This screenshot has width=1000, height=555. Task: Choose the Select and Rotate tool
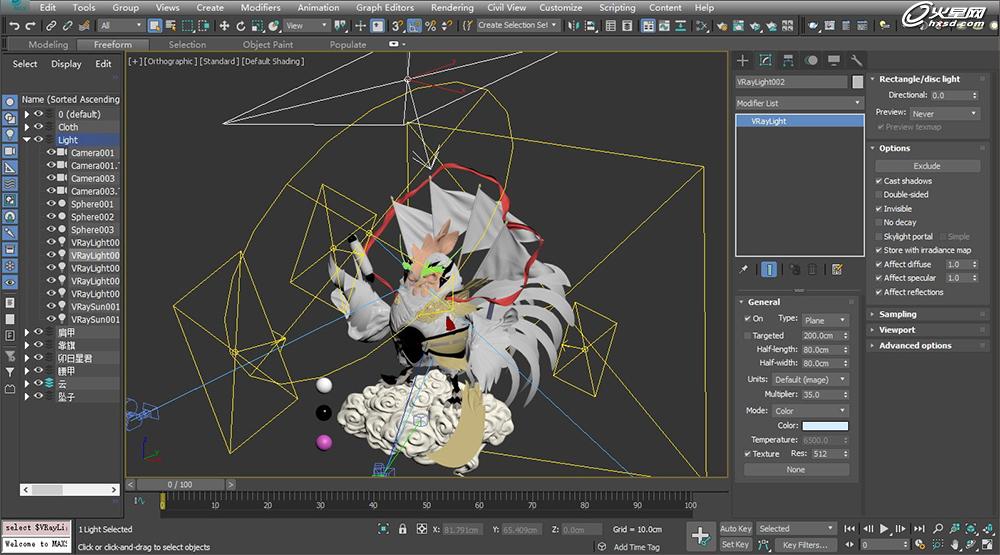240,26
